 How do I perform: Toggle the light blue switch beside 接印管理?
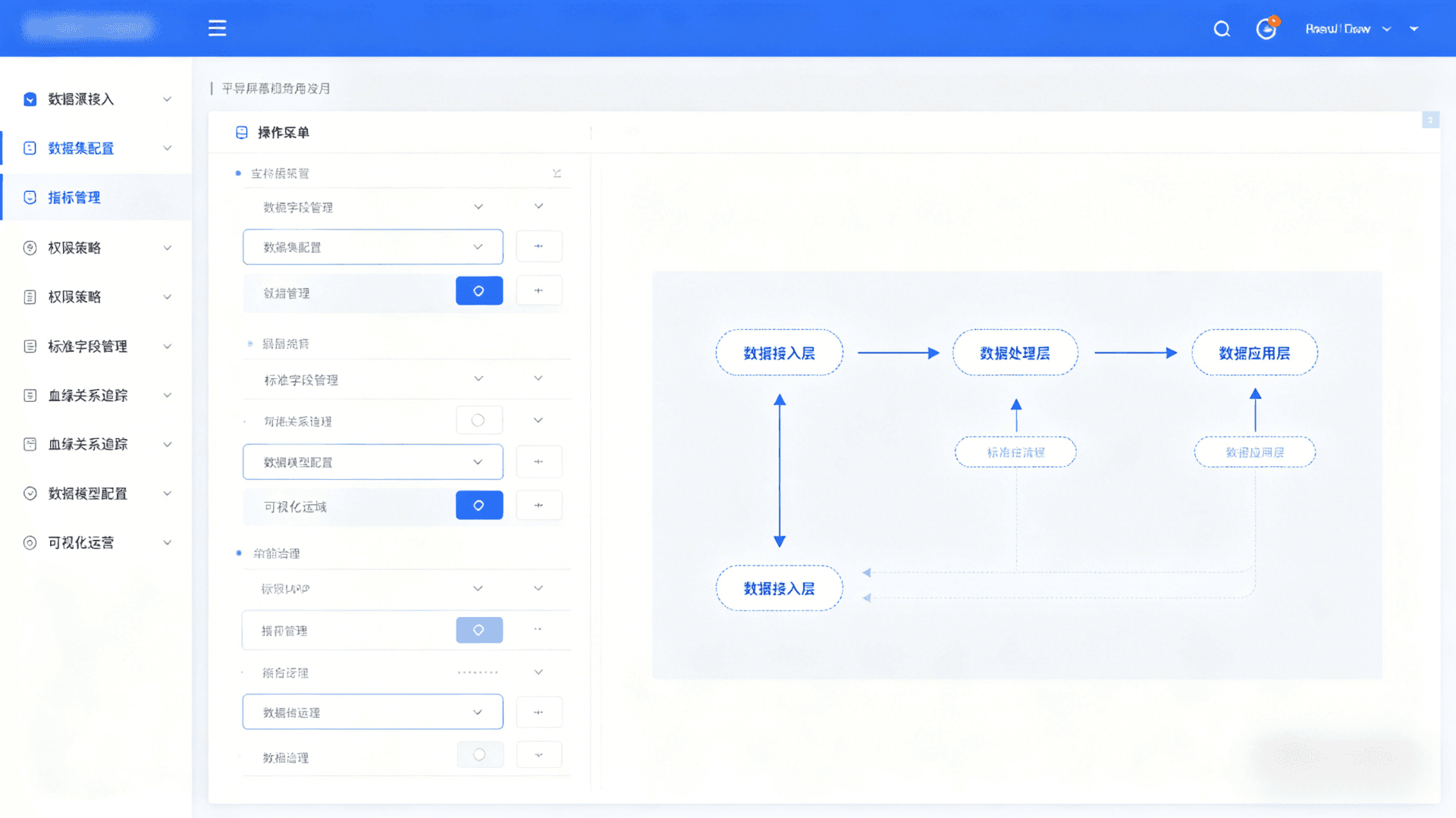[x=479, y=630]
